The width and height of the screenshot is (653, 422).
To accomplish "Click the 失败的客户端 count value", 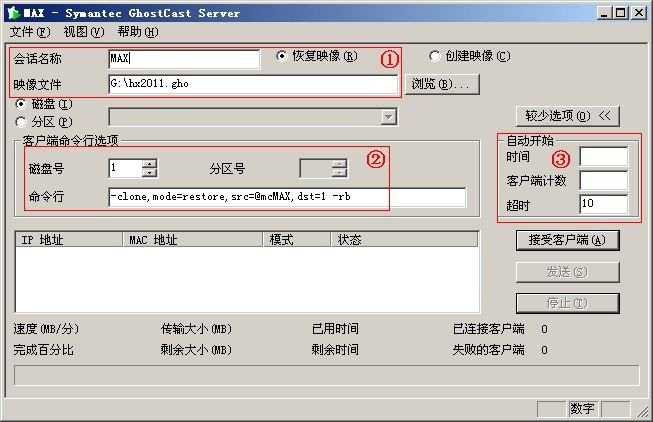I will tap(544, 350).
